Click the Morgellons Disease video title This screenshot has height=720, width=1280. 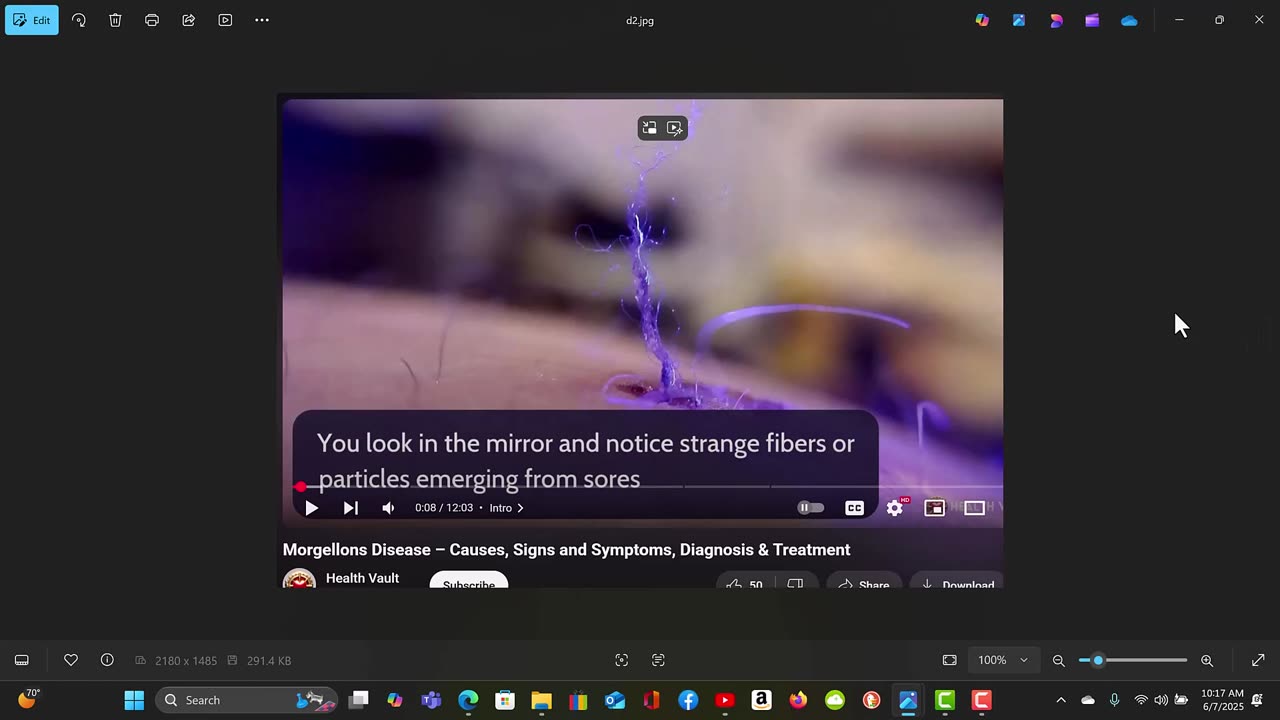[x=566, y=550]
